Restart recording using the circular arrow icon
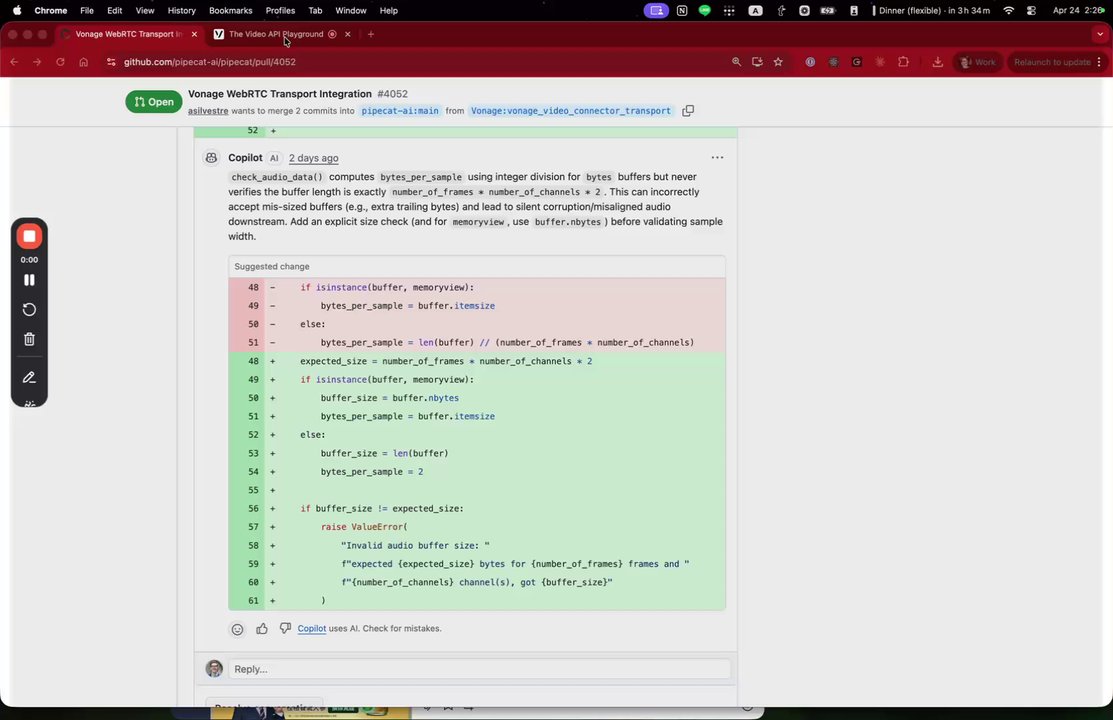Screen dimensions: 1113x720 click(29, 310)
